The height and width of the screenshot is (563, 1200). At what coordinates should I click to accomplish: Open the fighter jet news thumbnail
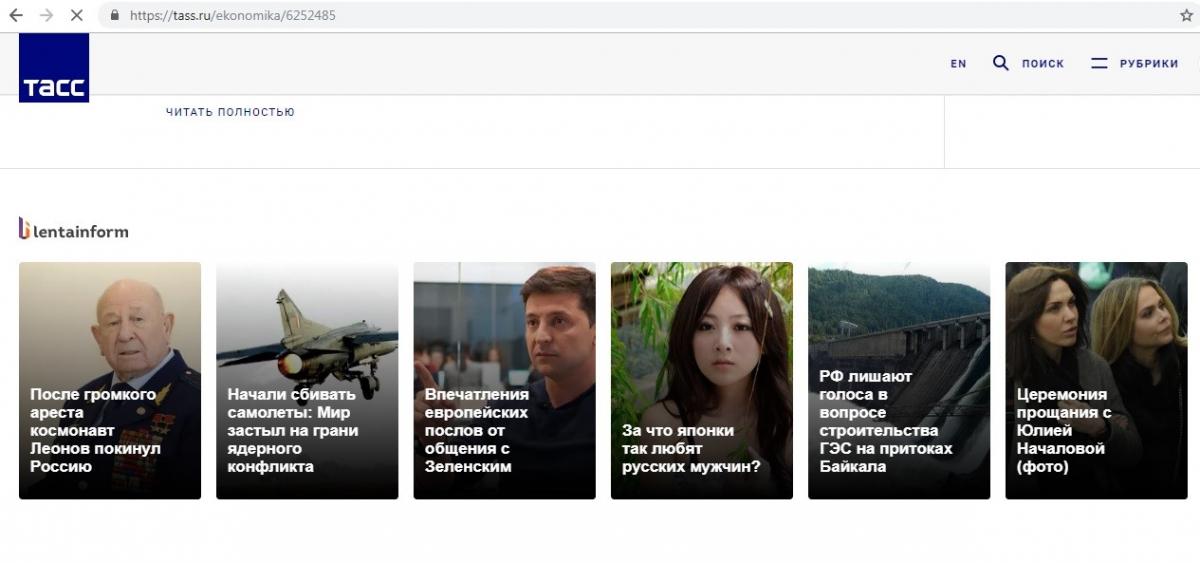307,380
